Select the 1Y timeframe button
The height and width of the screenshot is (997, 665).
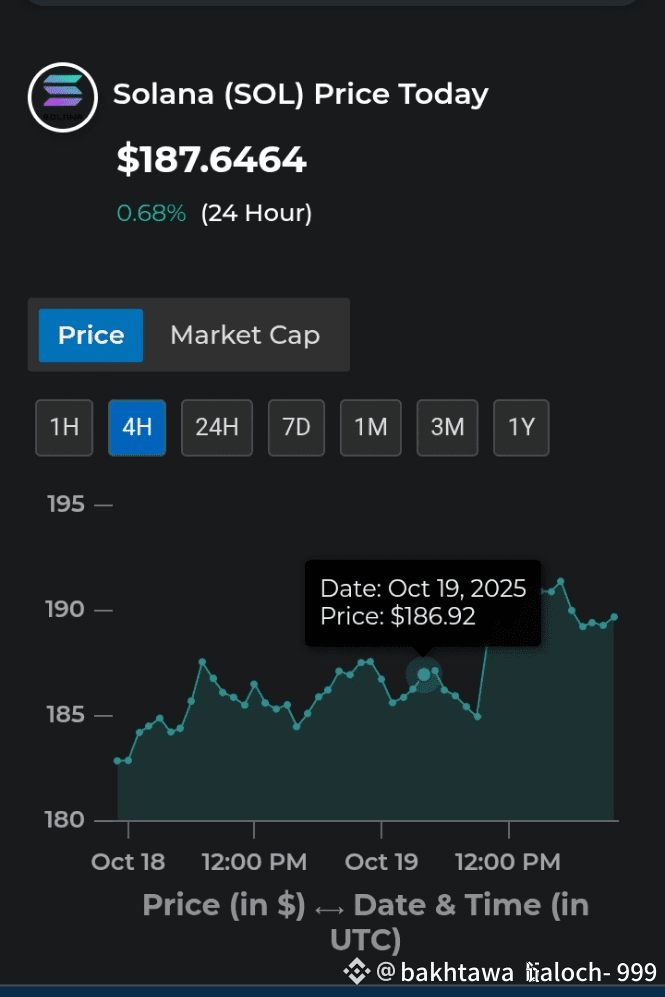coord(521,427)
